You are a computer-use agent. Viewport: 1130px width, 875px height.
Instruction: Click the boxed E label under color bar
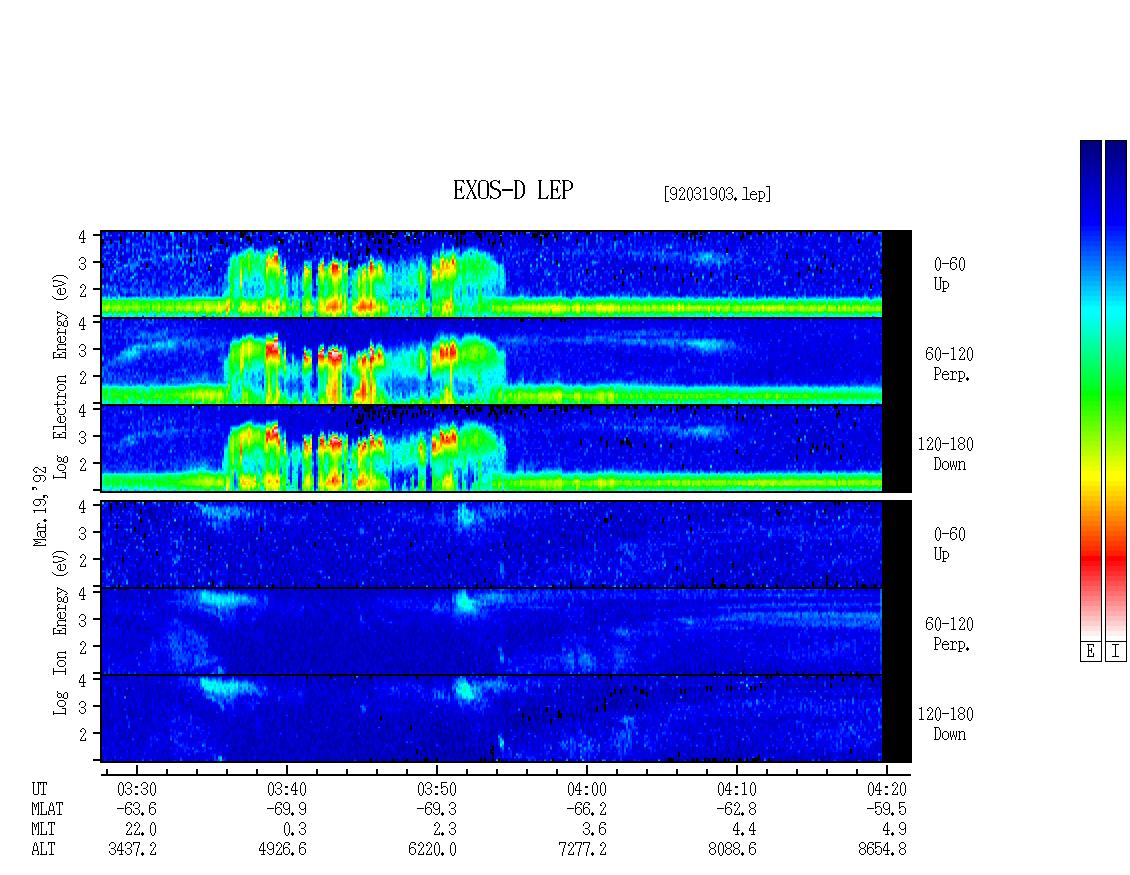point(1090,652)
